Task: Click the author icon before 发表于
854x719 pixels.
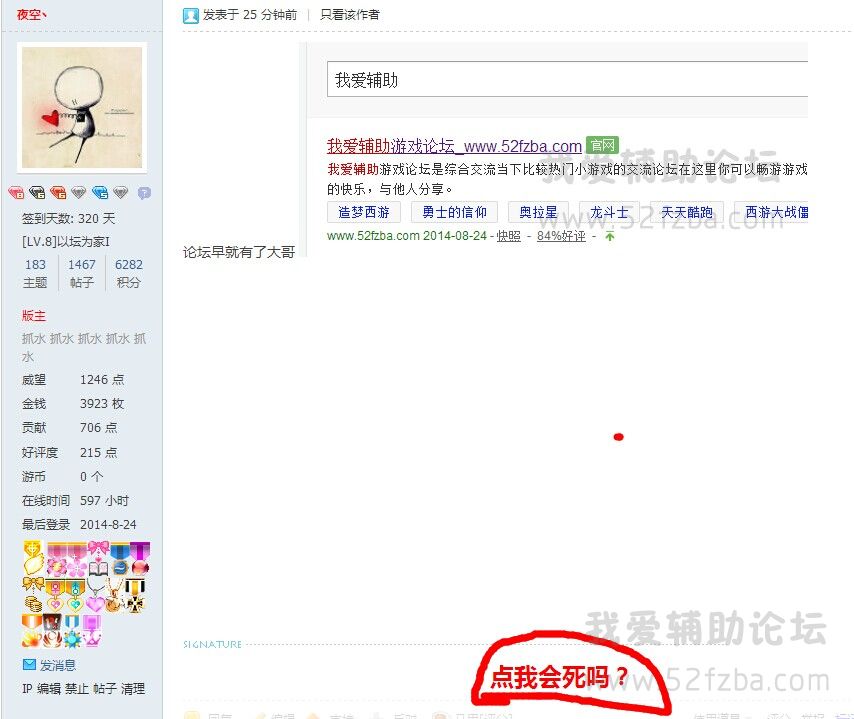Action: (x=191, y=15)
